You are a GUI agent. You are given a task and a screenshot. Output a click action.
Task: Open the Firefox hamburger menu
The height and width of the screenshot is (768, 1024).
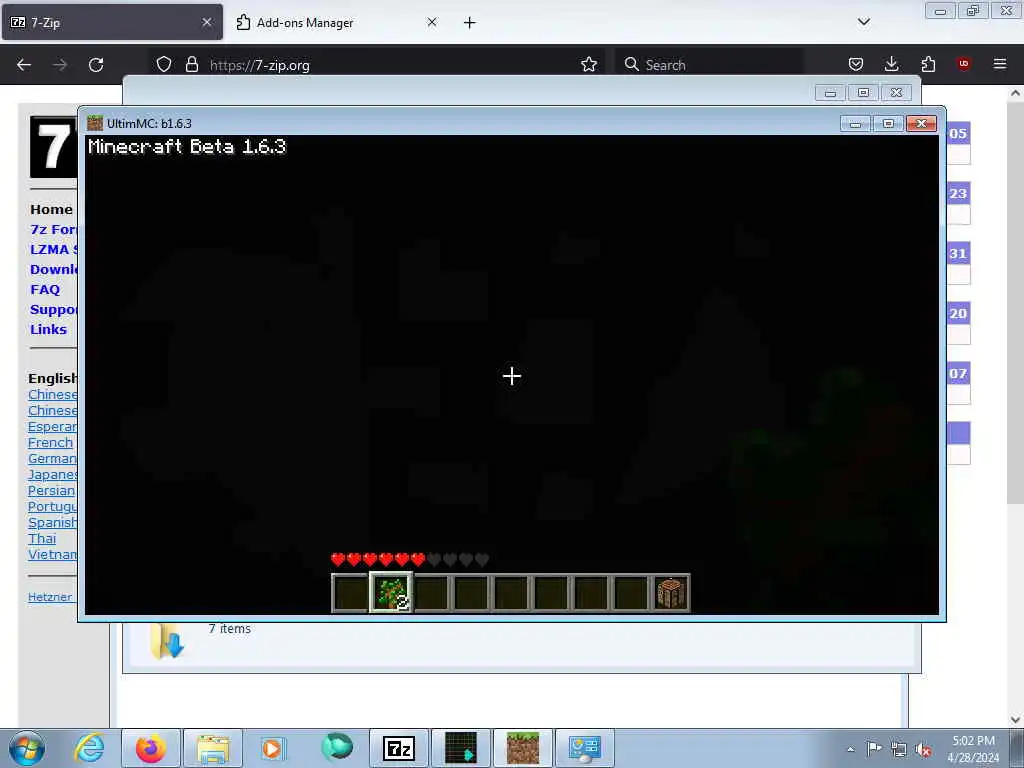[x=1000, y=64]
